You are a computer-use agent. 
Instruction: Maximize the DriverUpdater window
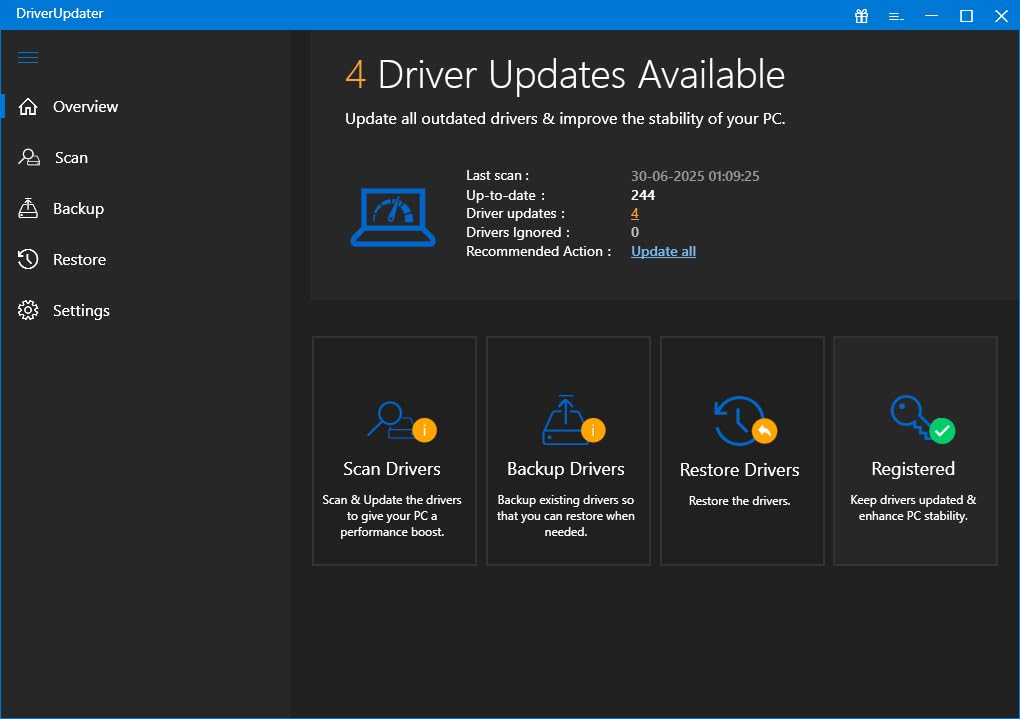(x=967, y=16)
